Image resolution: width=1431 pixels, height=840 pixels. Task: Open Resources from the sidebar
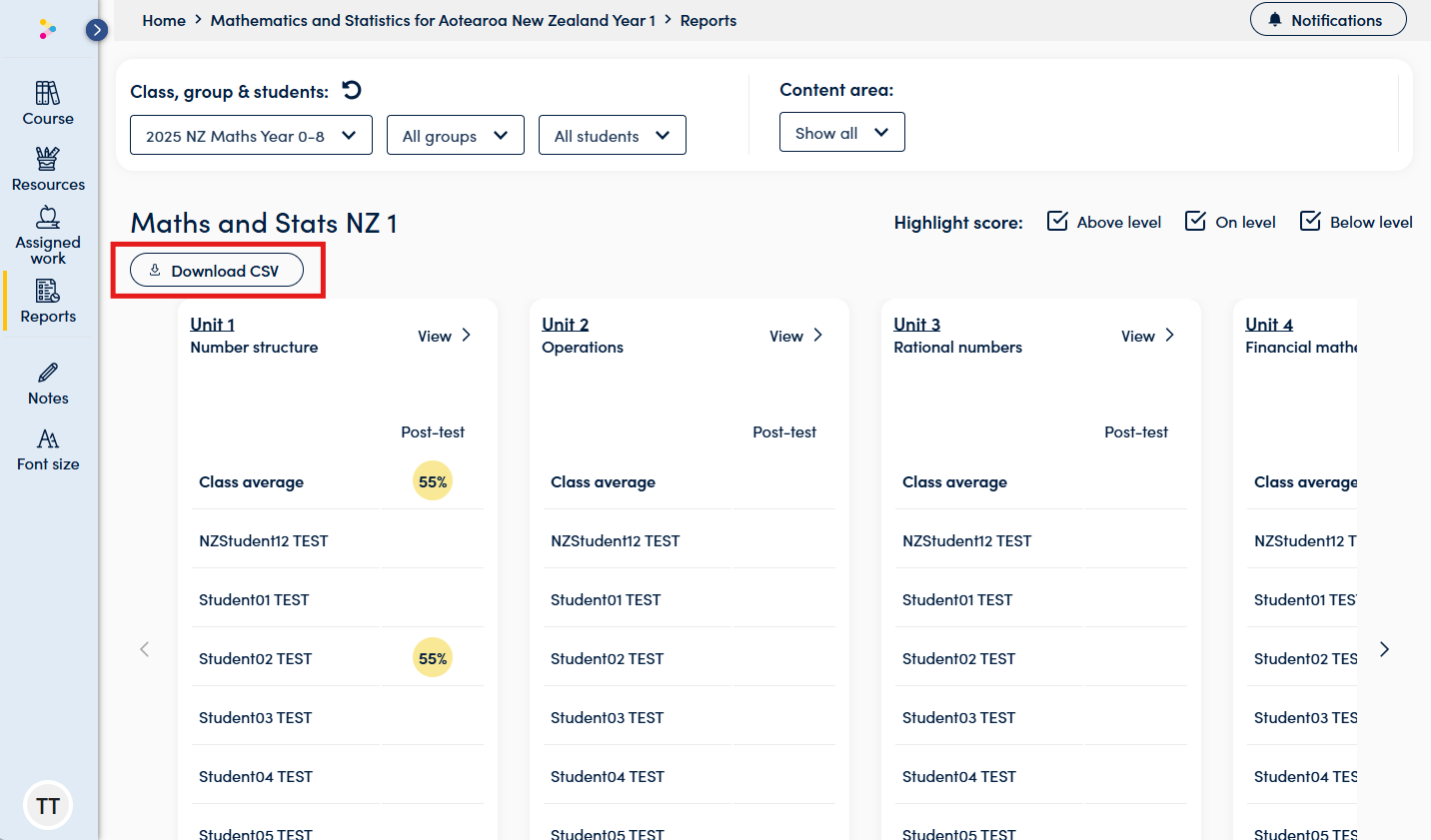48,169
